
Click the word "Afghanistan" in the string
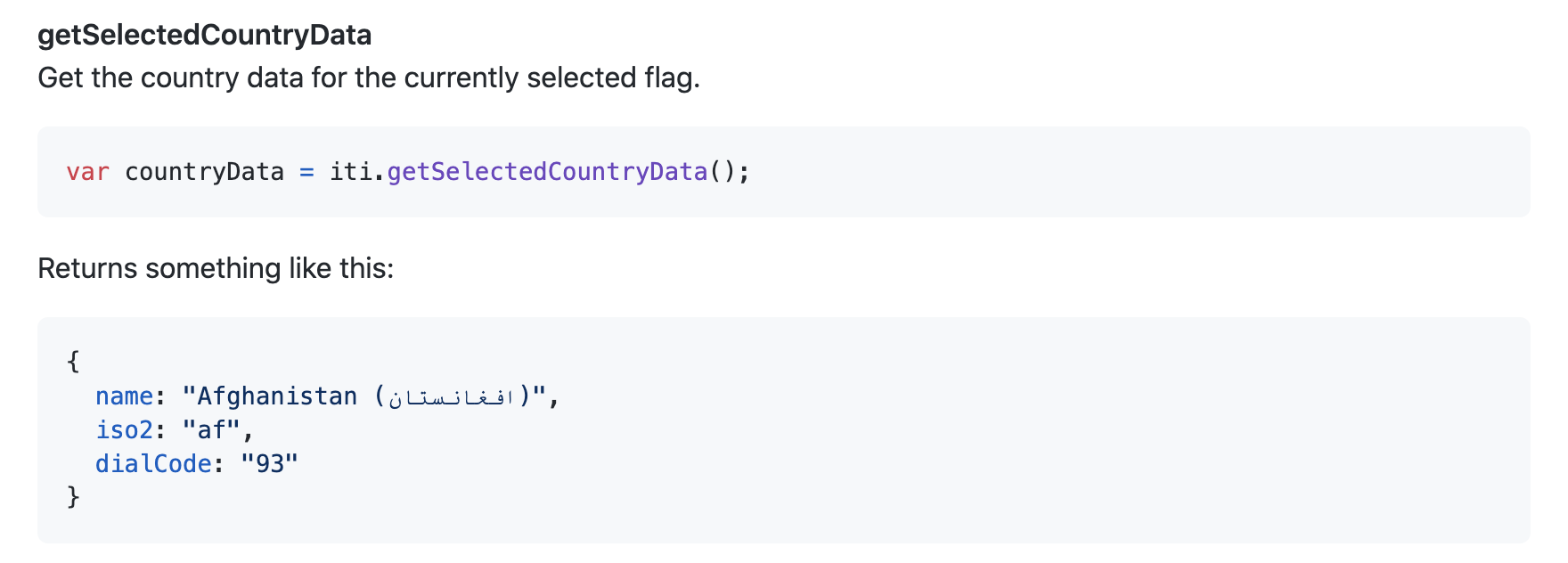(277, 396)
